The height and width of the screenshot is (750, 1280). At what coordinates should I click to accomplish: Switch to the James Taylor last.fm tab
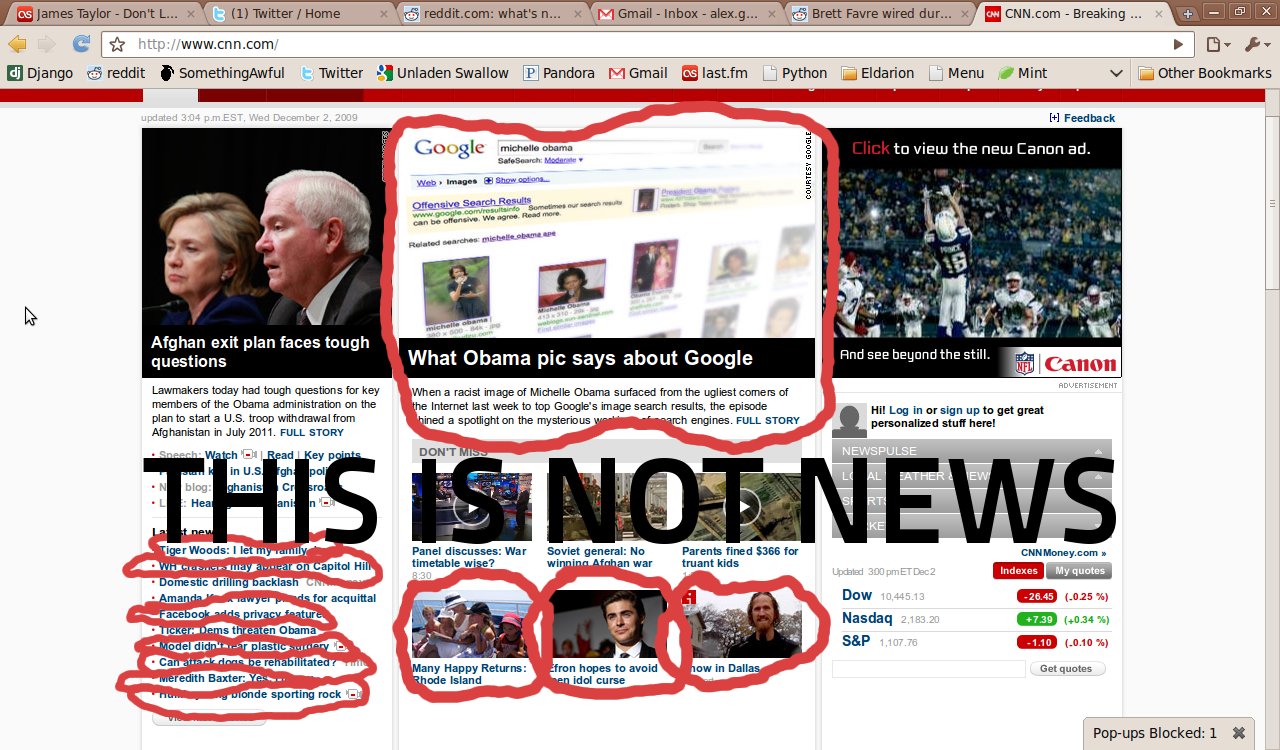[x=105, y=14]
